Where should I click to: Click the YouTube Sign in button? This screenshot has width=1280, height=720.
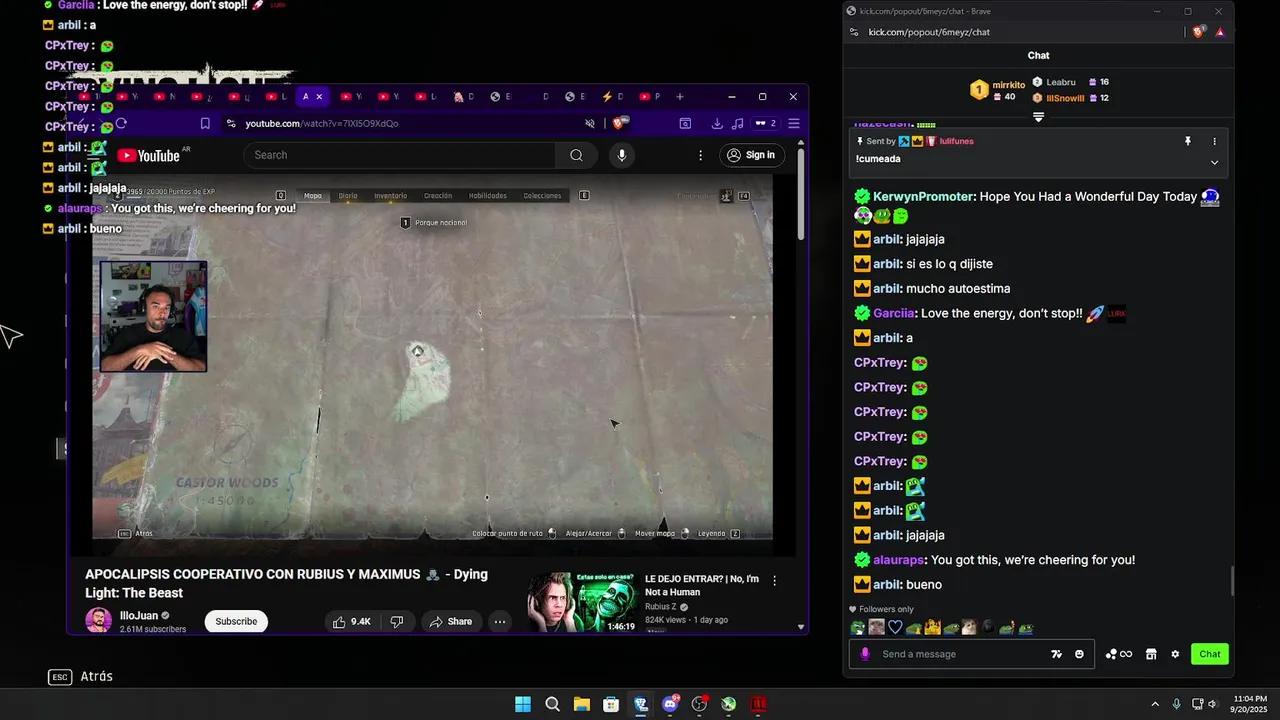click(x=751, y=155)
